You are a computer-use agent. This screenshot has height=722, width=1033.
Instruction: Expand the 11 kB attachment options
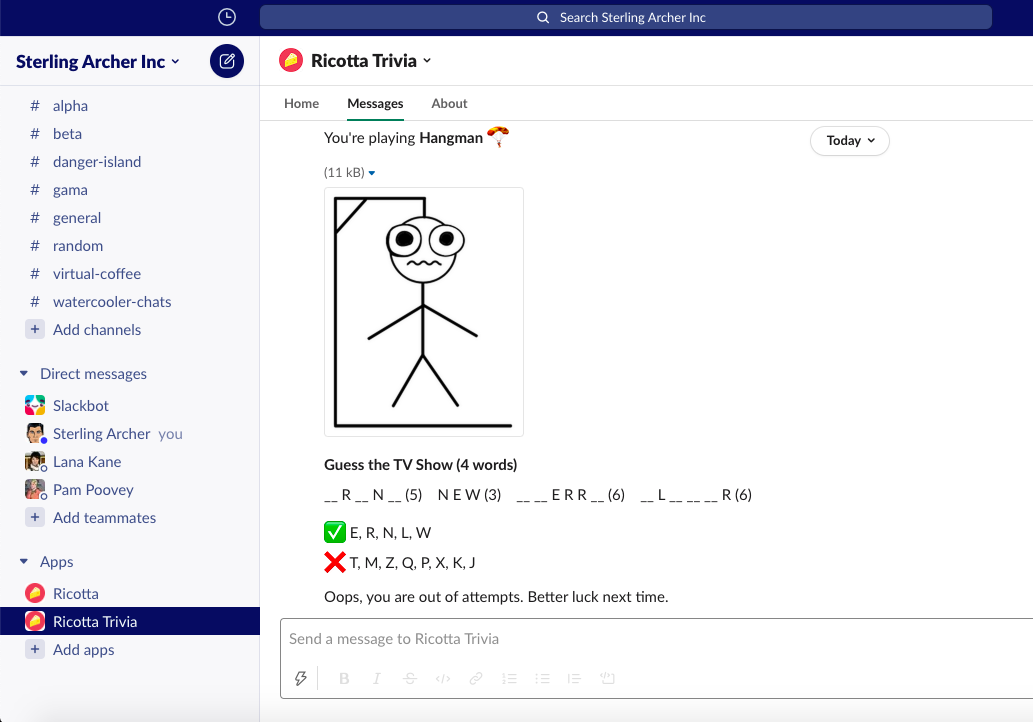click(349, 172)
